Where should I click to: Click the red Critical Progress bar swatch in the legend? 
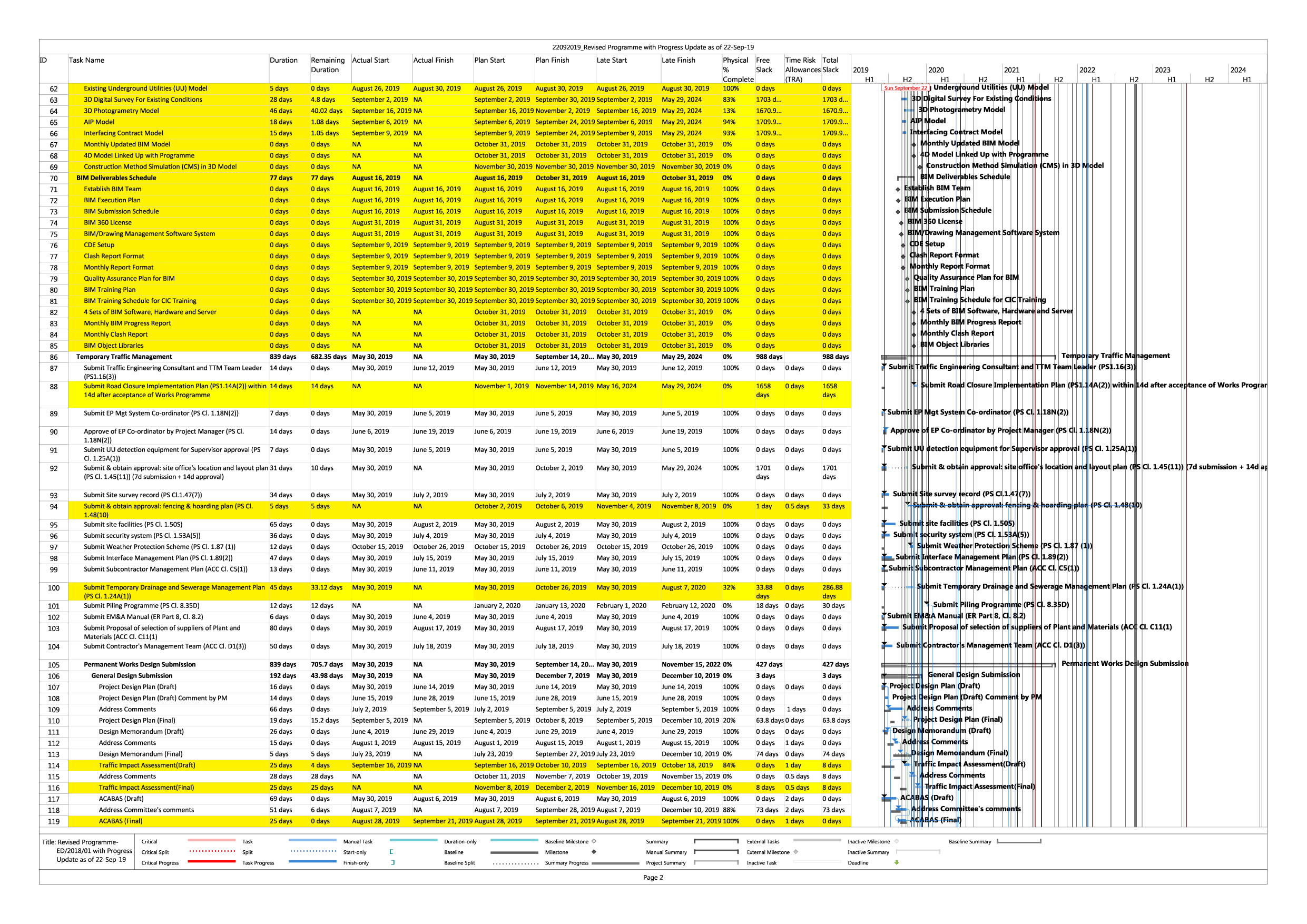coord(211,862)
